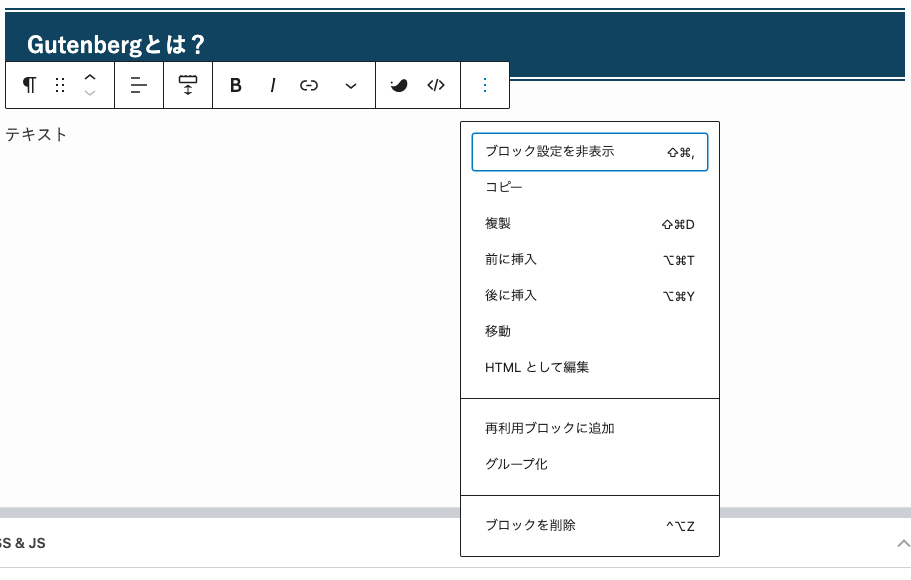This screenshot has width=911, height=580.
Task: Insert a link with the link icon
Action: point(309,85)
